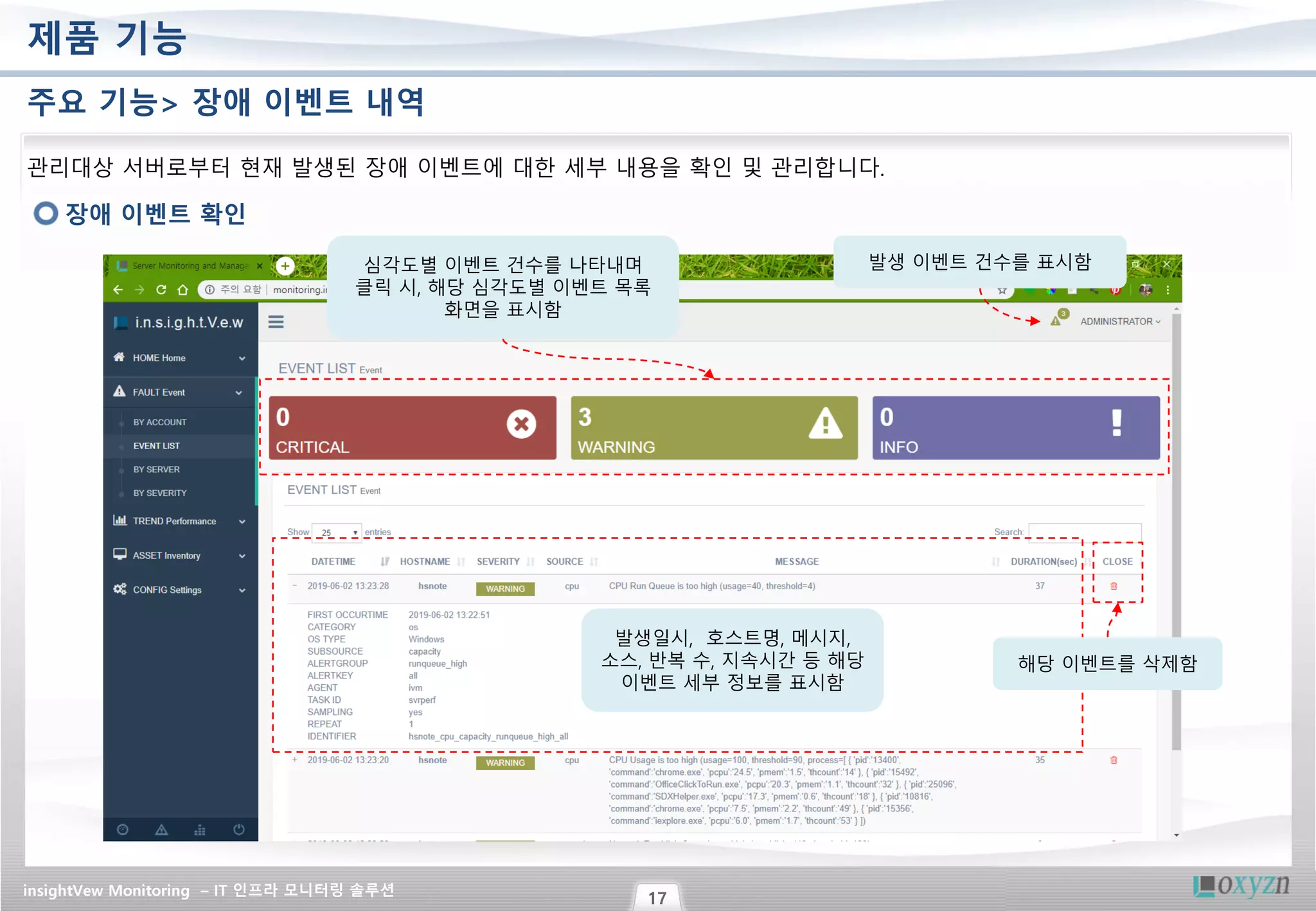Select BY SERVER in the sidebar
This screenshot has height=911, width=1316.
157,470
